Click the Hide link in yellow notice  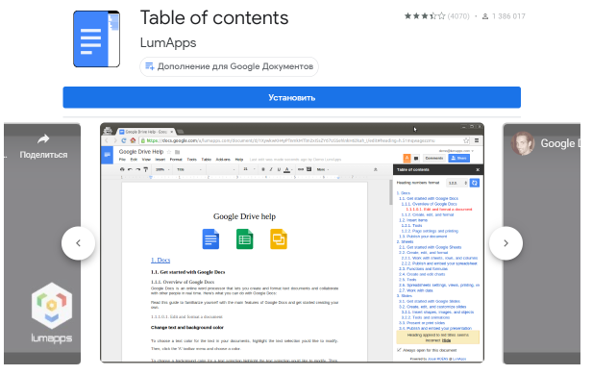446,340
